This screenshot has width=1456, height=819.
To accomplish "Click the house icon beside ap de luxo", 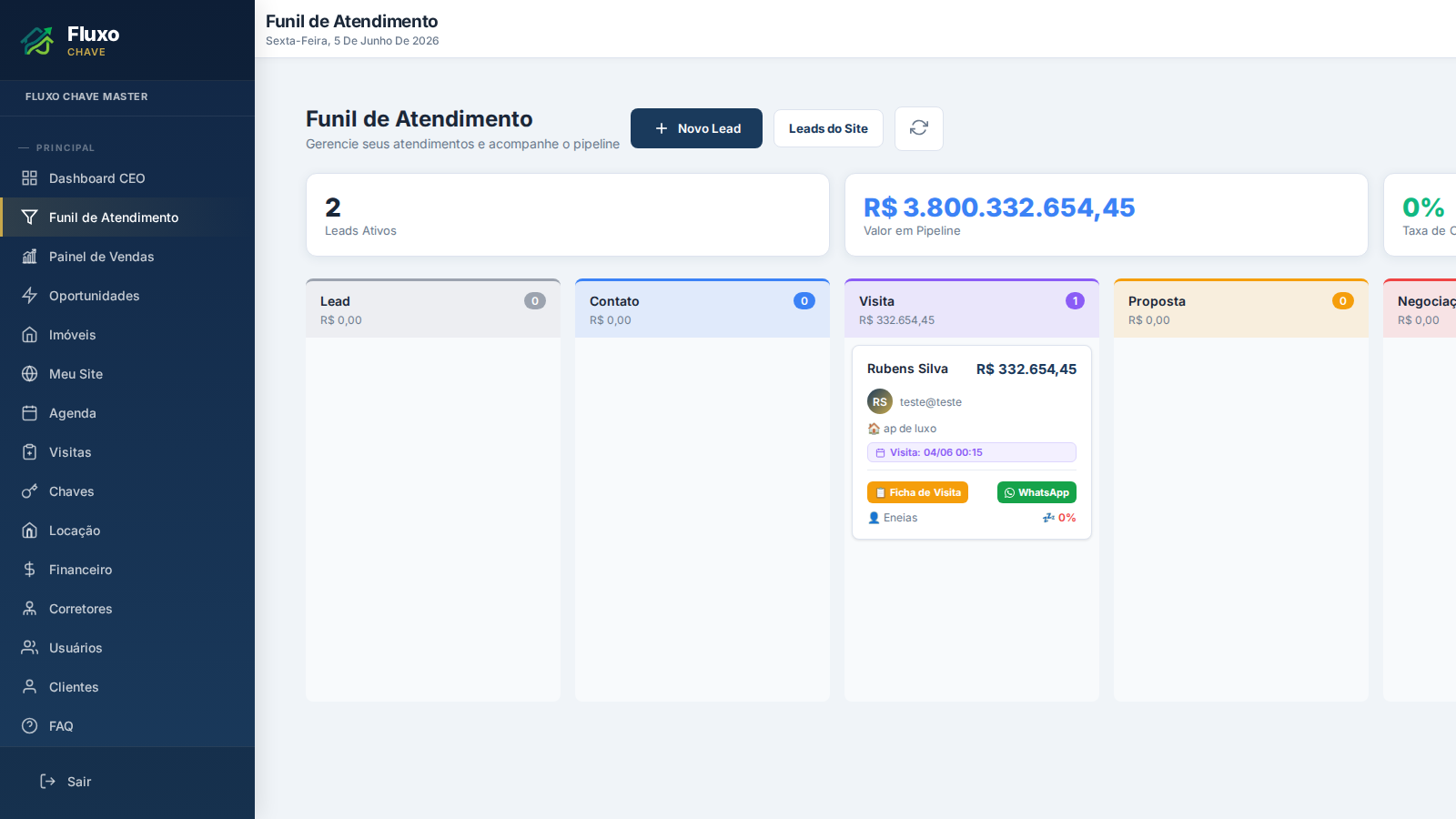I will [x=874, y=429].
